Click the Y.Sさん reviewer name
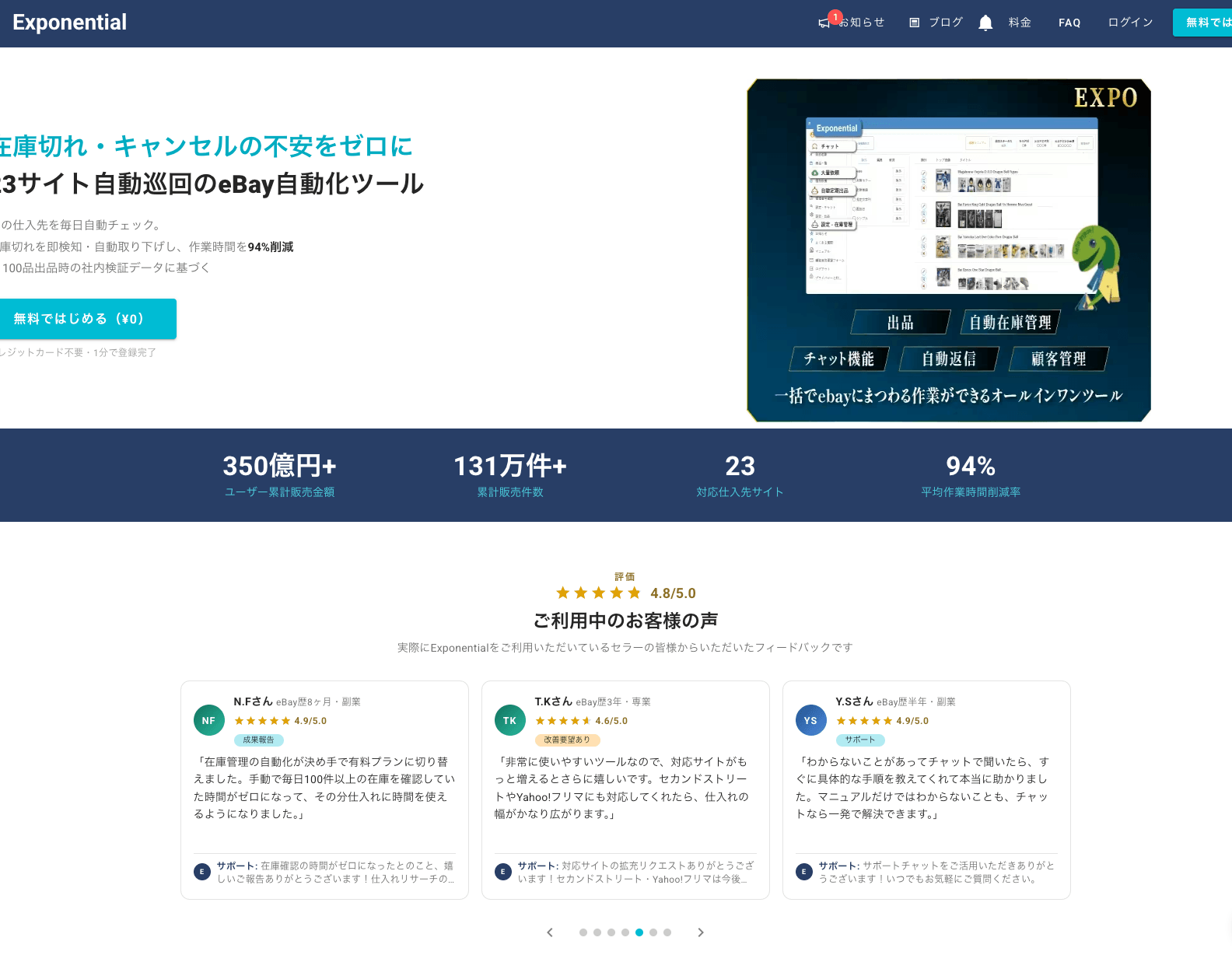This screenshot has width=1232, height=962. click(854, 701)
